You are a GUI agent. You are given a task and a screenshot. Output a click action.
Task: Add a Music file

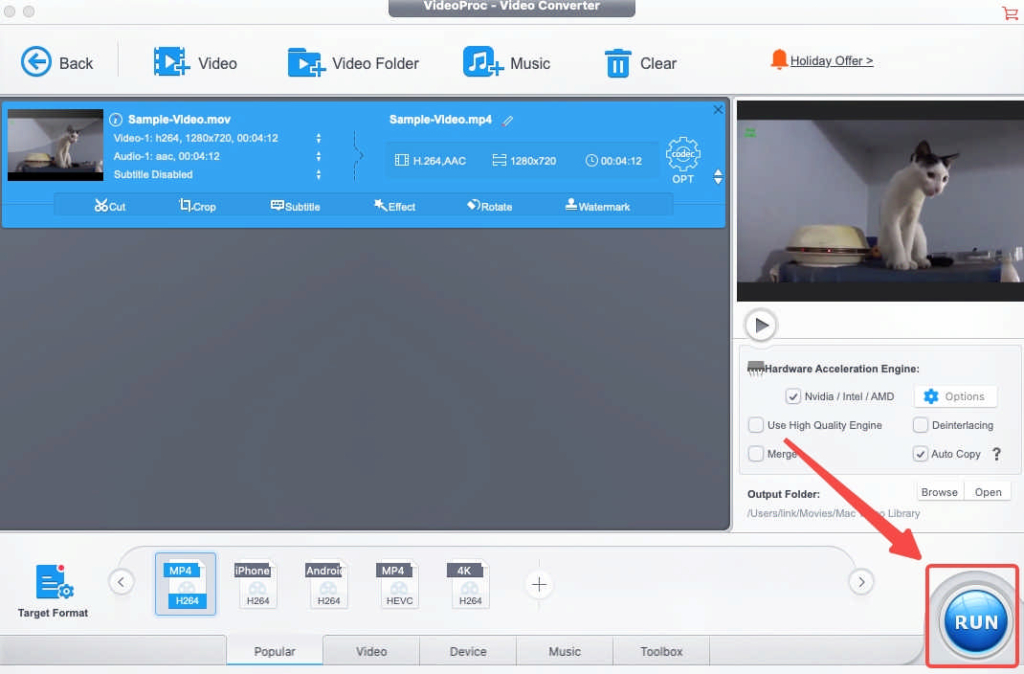point(509,62)
